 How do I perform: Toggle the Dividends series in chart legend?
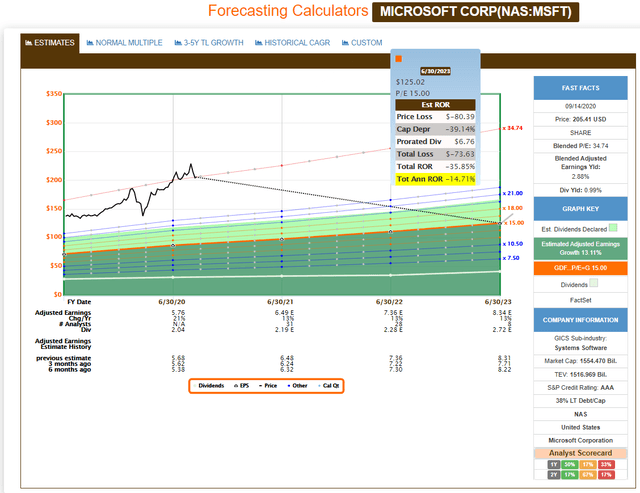click(211, 385)
